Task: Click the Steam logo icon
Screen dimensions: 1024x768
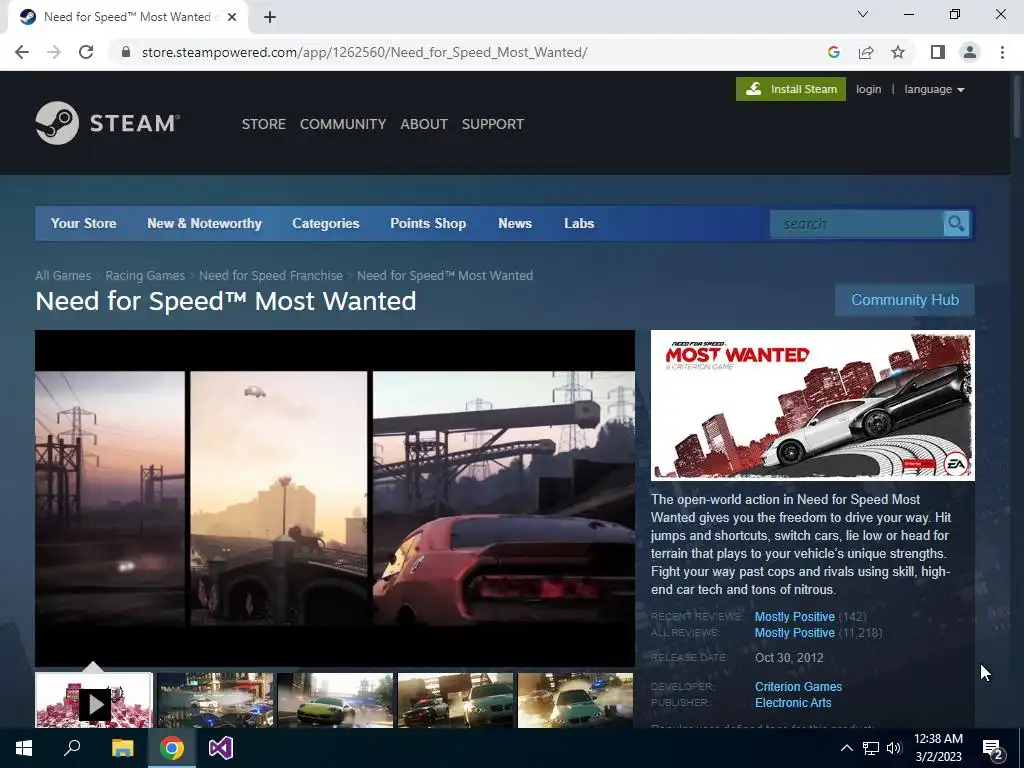Action: click(57, 123)
